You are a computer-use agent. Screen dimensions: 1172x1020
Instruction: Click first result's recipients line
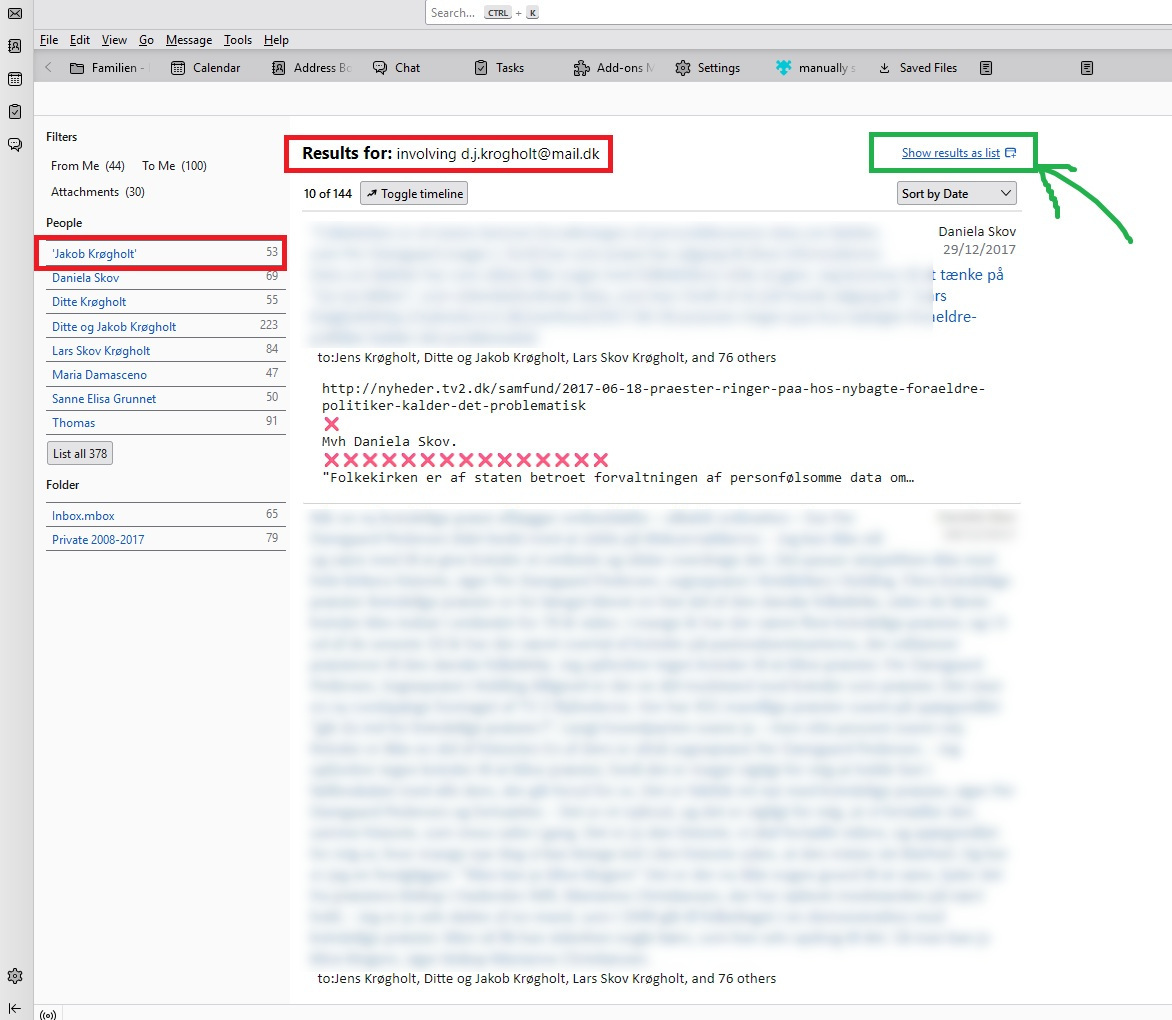(x=546, y=357)
